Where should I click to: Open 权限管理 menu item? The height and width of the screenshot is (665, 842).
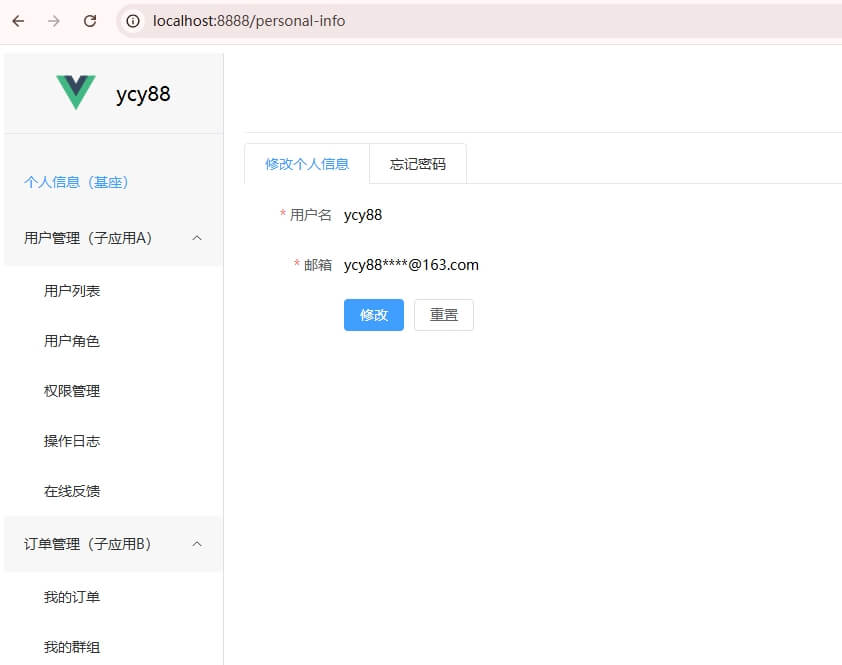72,391
